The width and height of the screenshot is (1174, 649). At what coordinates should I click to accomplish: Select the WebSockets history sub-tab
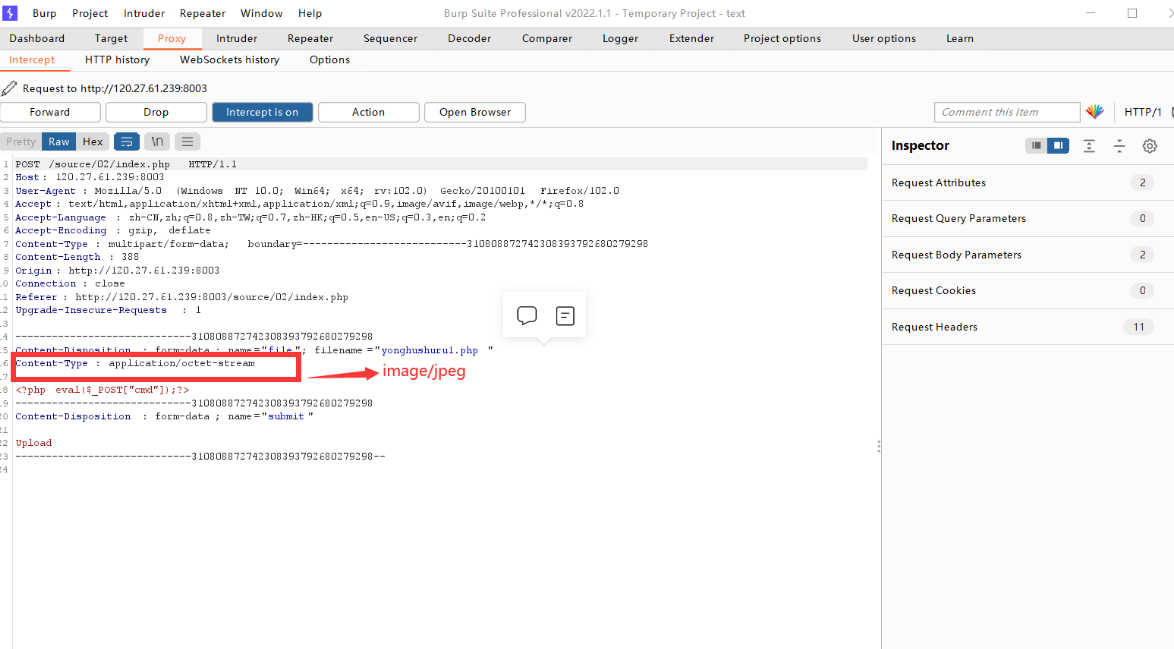click(229, 60)
